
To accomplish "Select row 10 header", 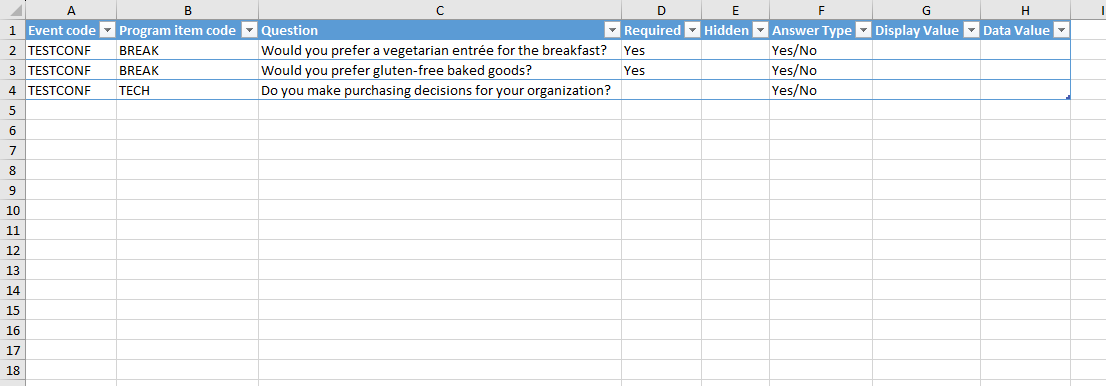I will [x=13, y=210].
